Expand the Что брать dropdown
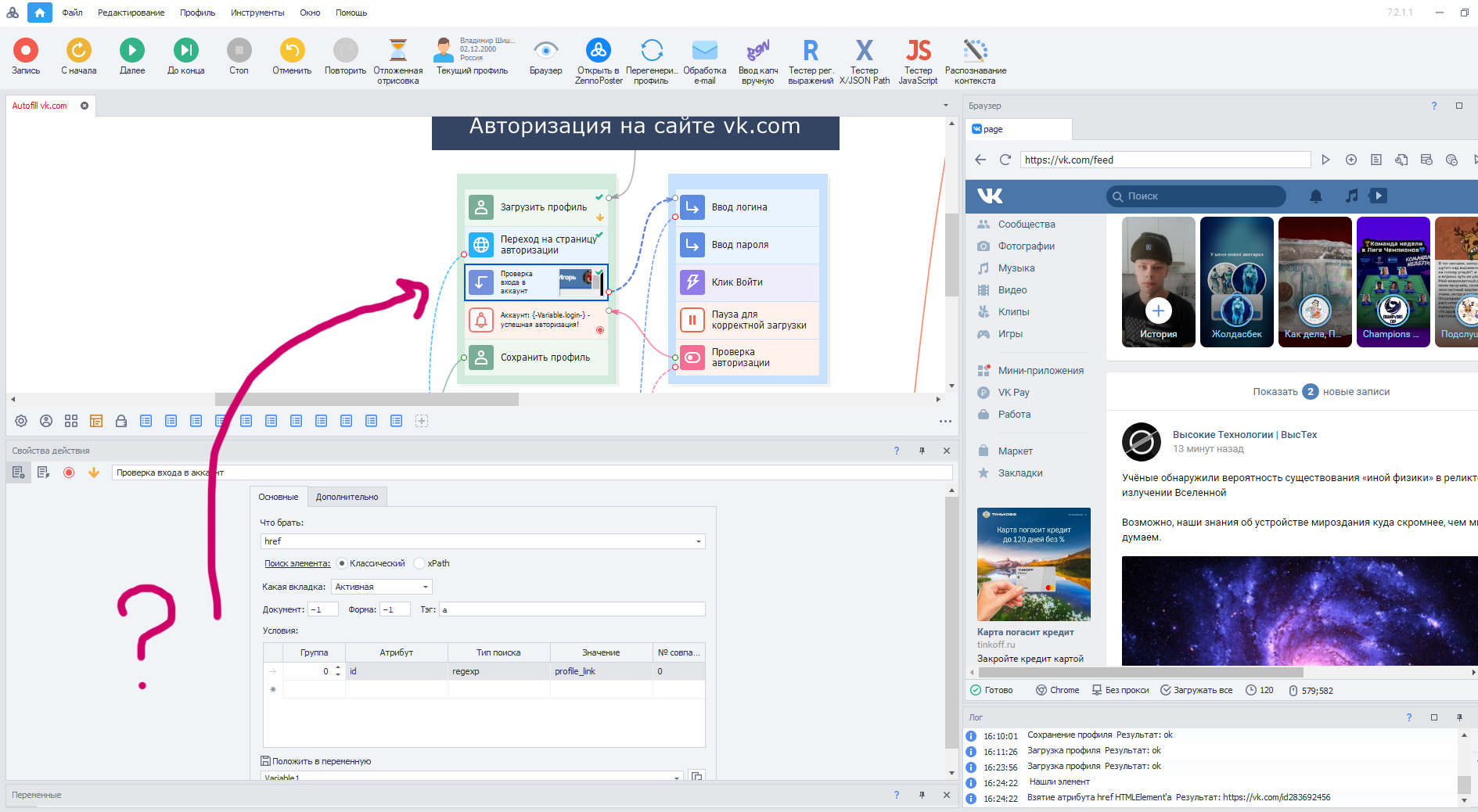1478x812 pixels. point(698,541)
